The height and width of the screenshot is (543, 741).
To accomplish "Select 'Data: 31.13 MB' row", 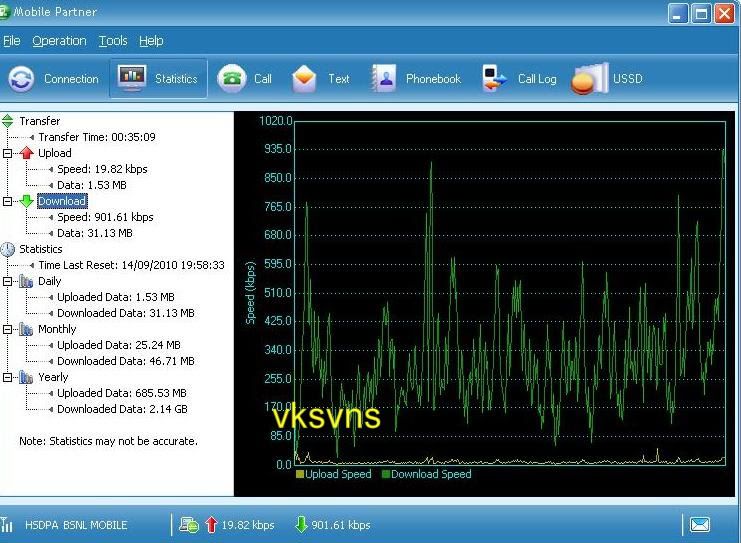I will tap(95, 233).
